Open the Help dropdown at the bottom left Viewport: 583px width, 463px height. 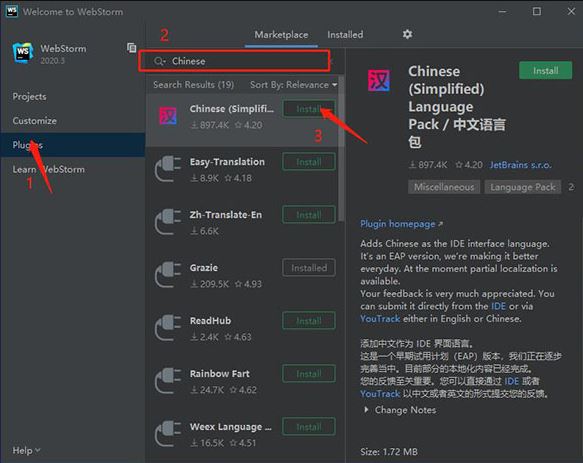[x=26, y=451]
